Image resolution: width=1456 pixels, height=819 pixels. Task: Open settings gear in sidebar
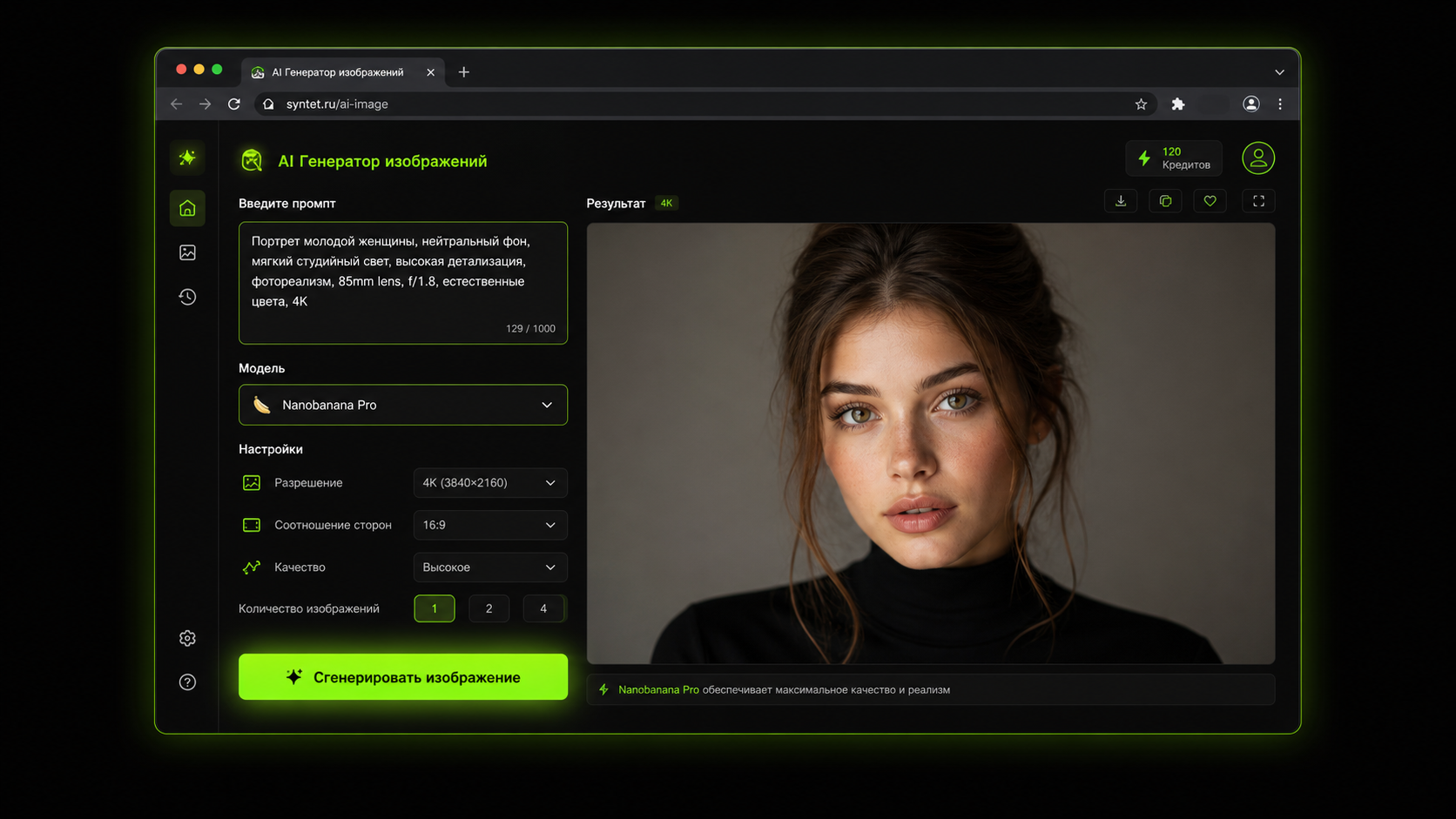(187, 638)
